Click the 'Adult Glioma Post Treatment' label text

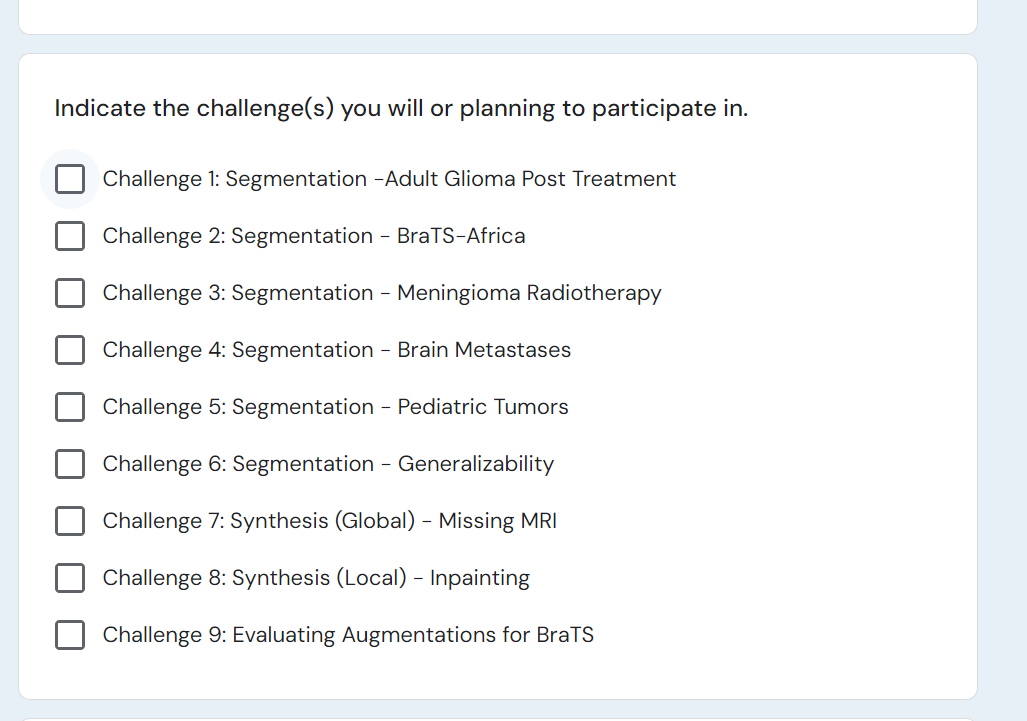coord(530,179)
